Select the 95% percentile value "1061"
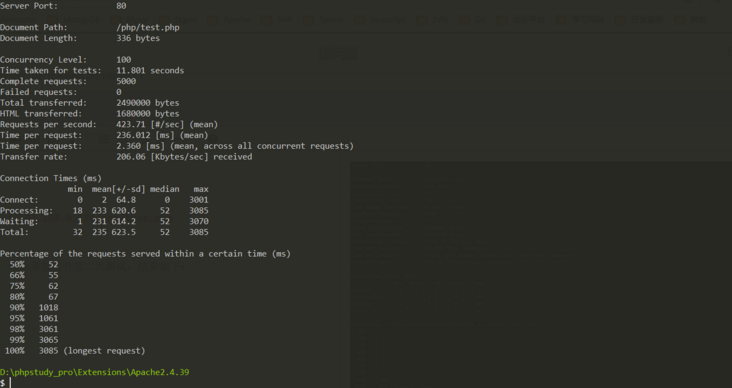 (49, 318)
